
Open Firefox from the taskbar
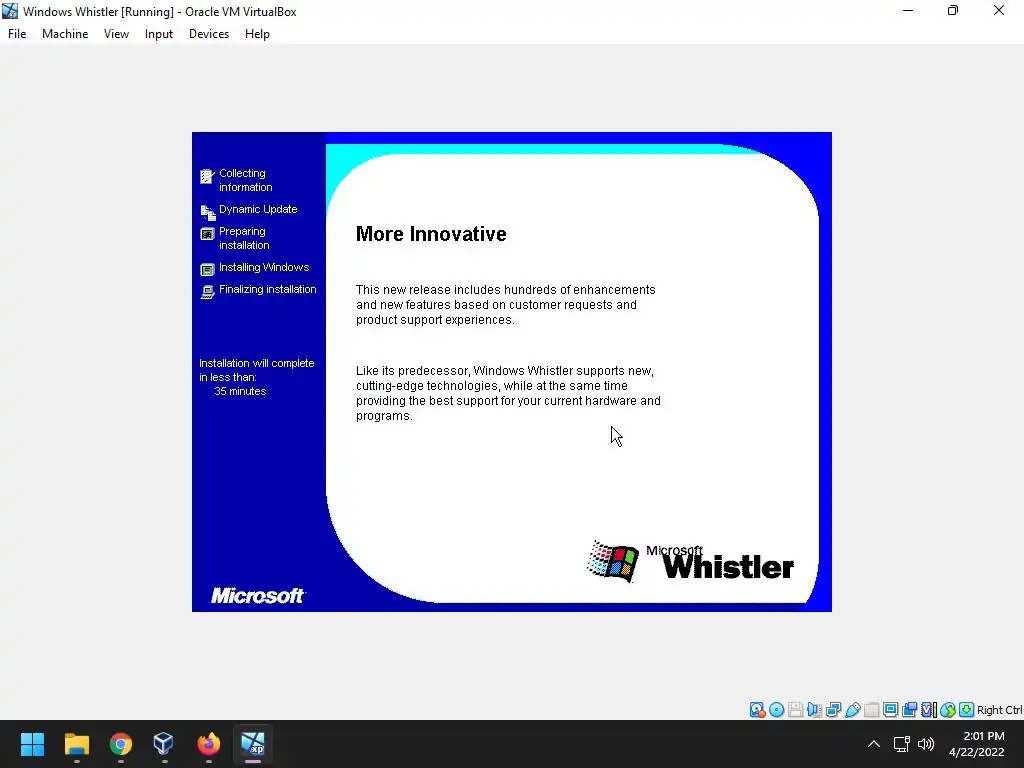pos(208,744)
